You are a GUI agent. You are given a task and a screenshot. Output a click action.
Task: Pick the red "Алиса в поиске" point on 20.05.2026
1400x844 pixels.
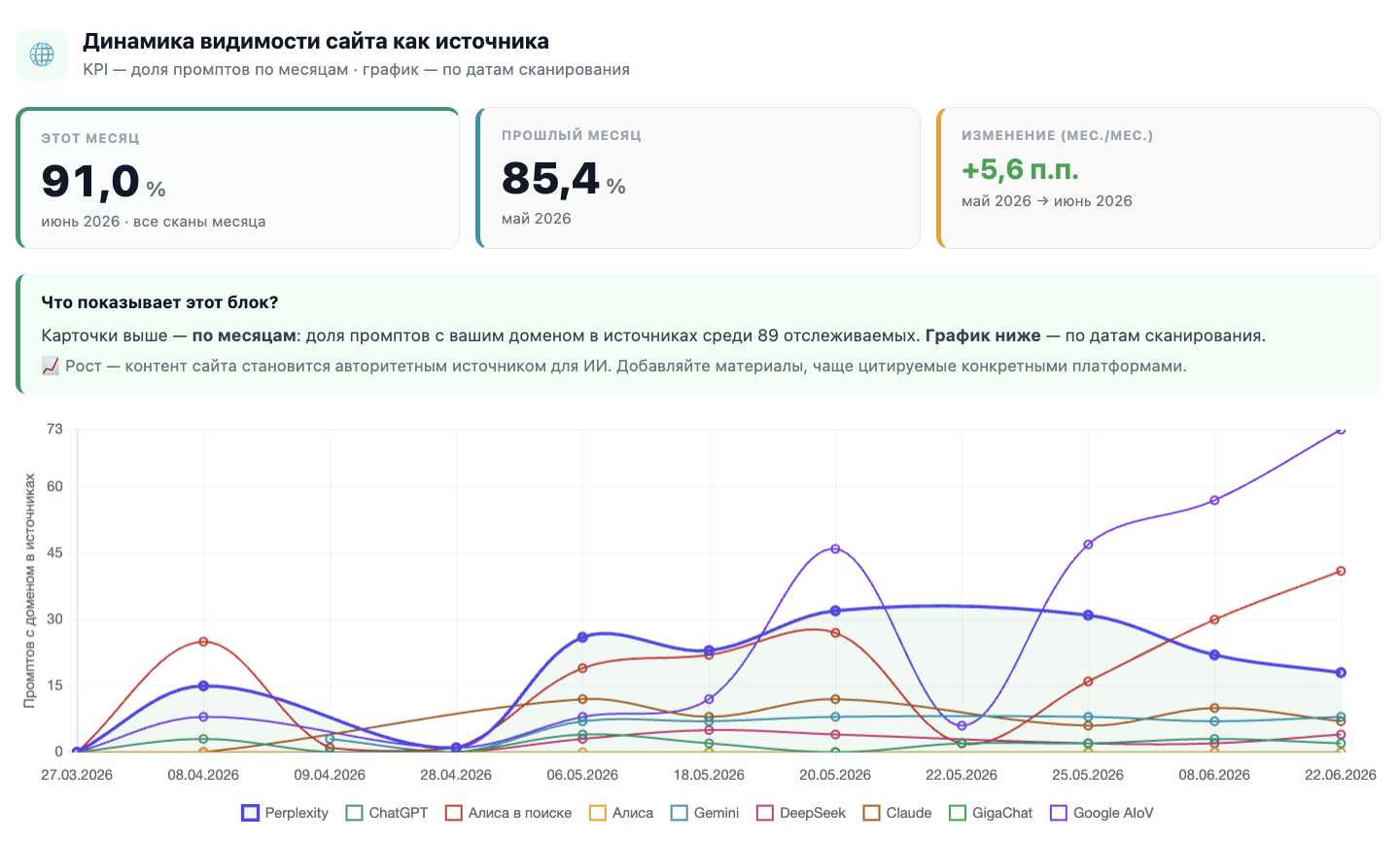point(835,633)
